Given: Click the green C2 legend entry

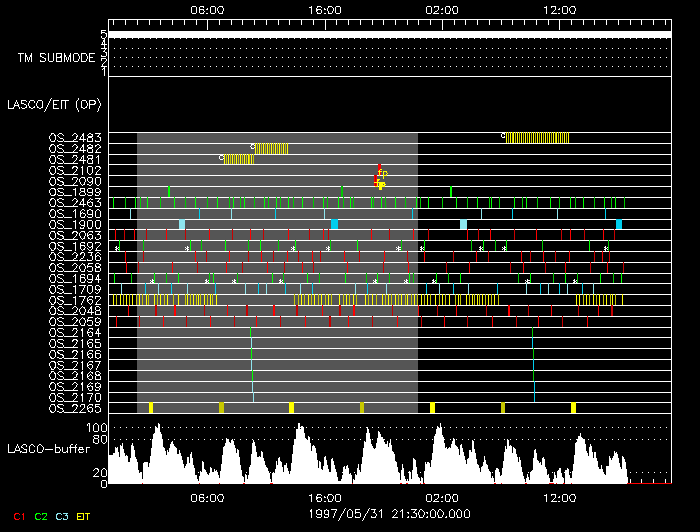Looking at the screenshot, I should tap(41, 515).
